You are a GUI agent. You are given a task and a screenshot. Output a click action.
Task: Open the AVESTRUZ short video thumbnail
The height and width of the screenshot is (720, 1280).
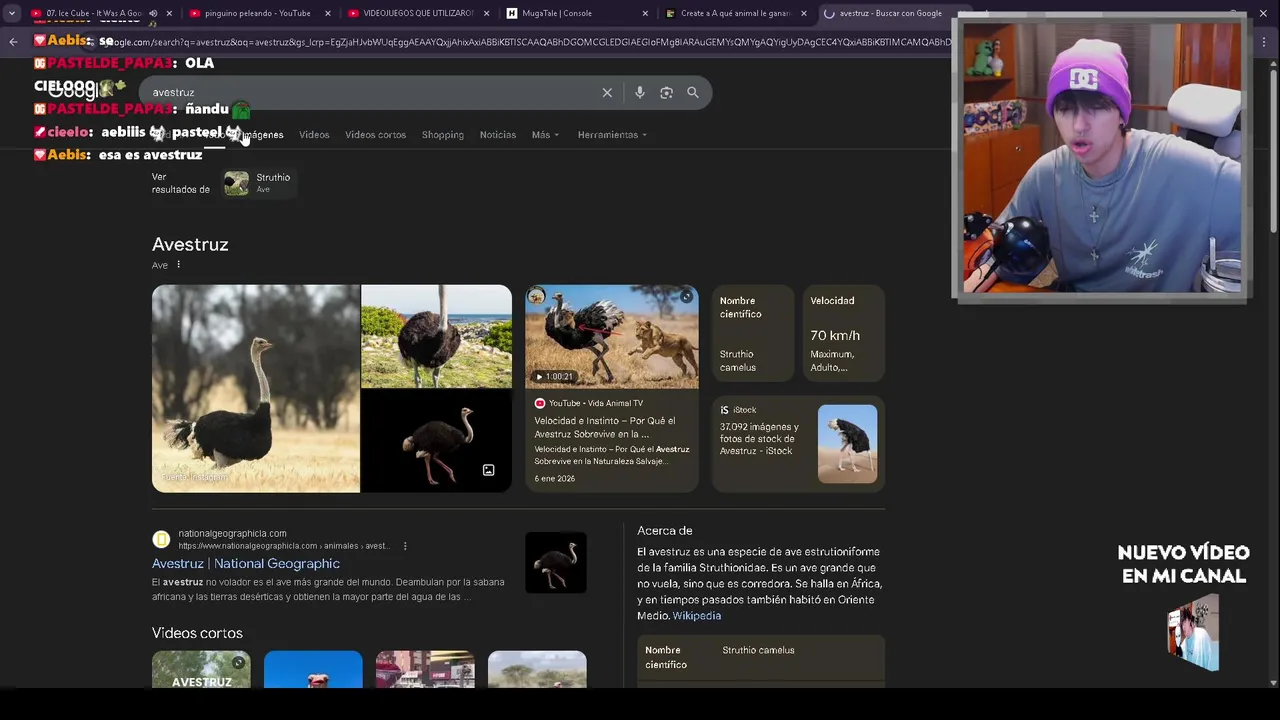[201, 669]
